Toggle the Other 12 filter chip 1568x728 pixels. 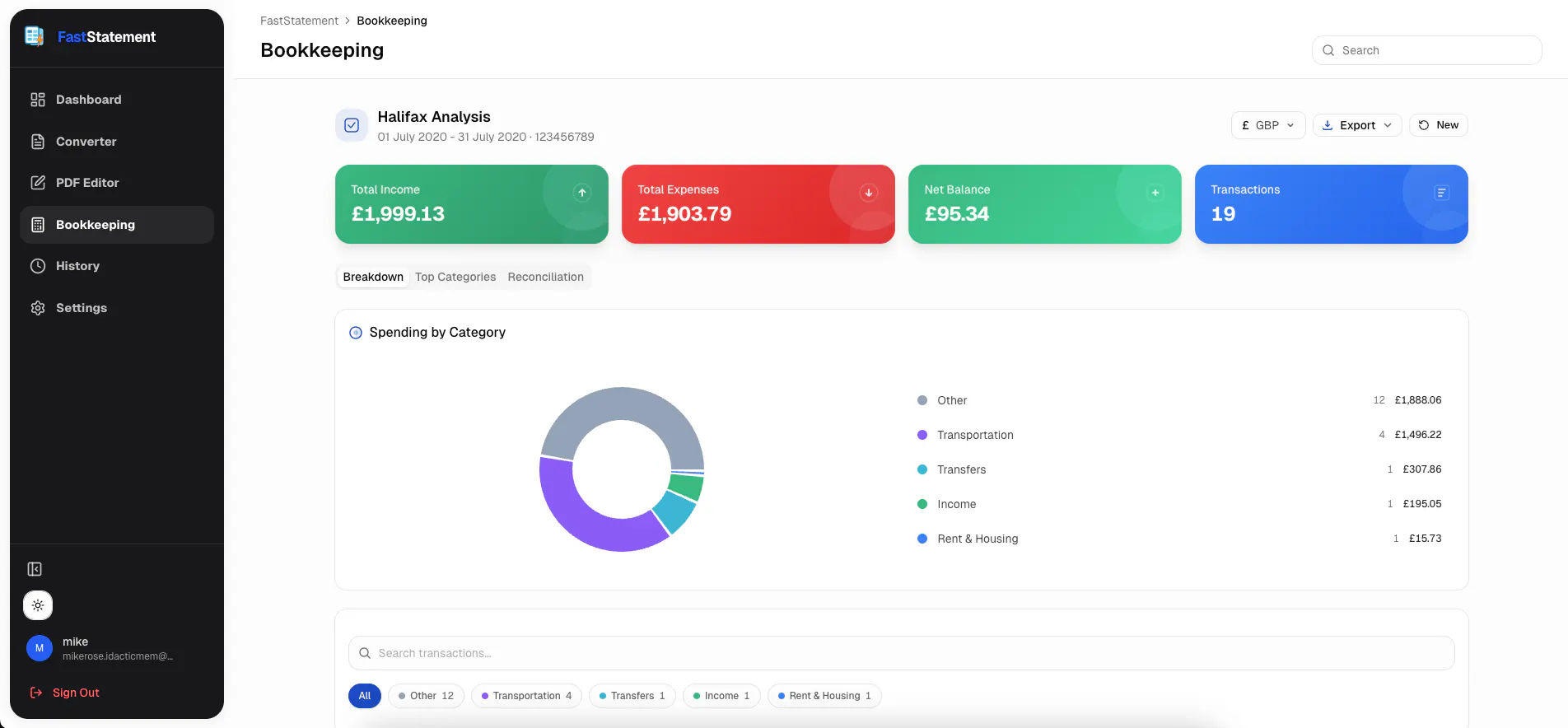427,696
